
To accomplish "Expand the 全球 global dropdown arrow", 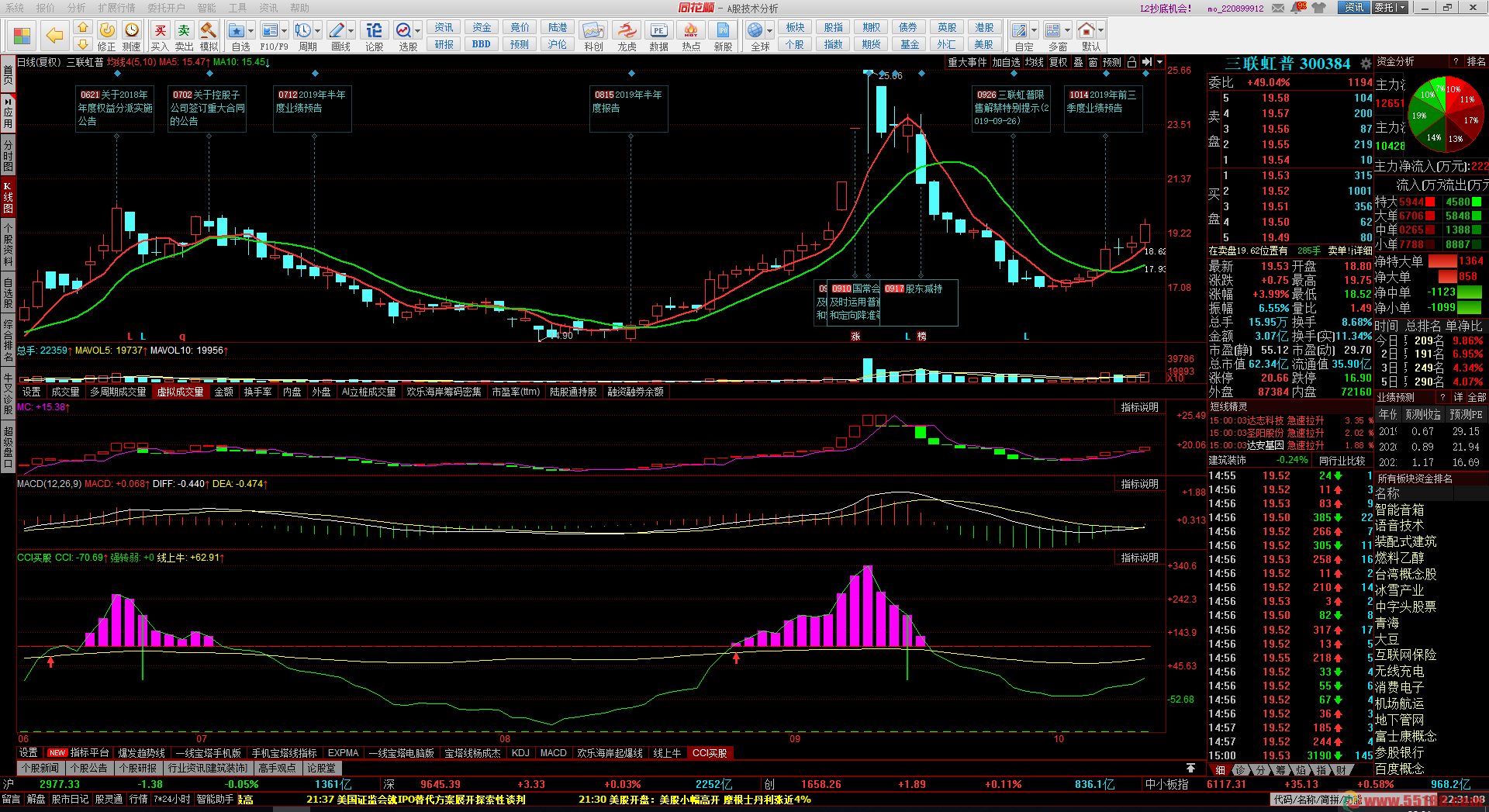I will [x=769, y=31].
